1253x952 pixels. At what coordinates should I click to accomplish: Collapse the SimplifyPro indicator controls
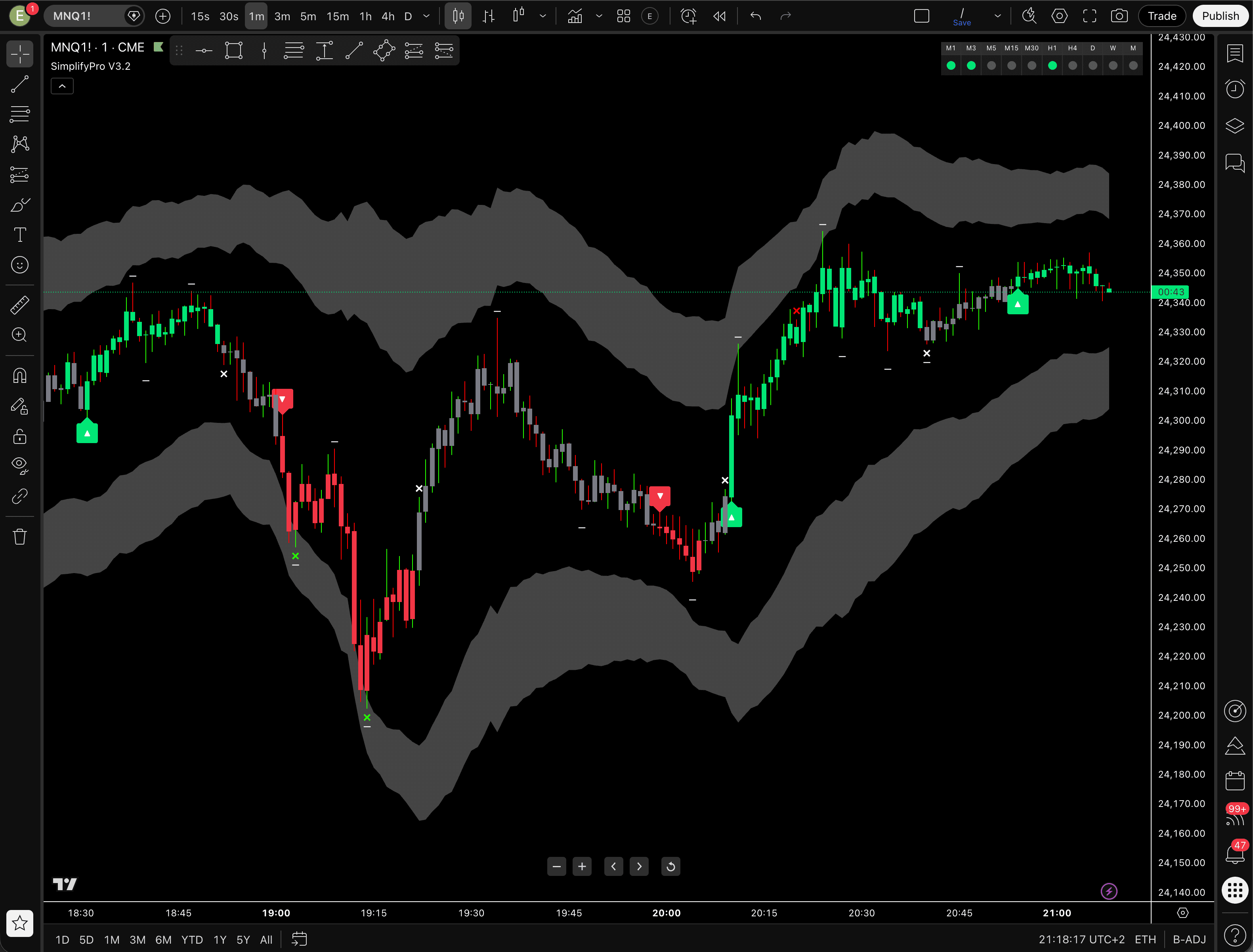pyautogui.click(x=62, y=86)
